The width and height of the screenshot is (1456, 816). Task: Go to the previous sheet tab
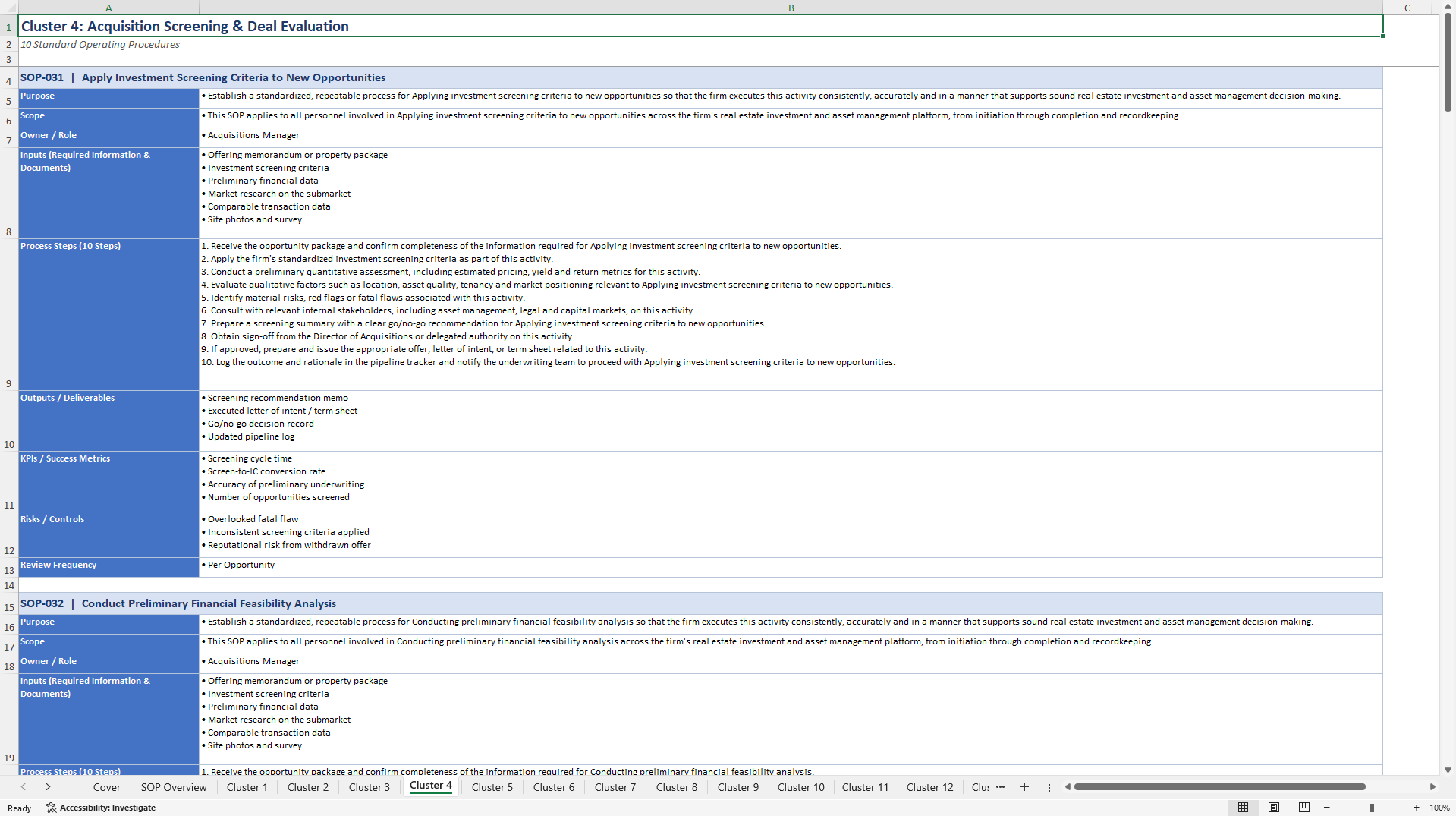[x=24, y=787]
